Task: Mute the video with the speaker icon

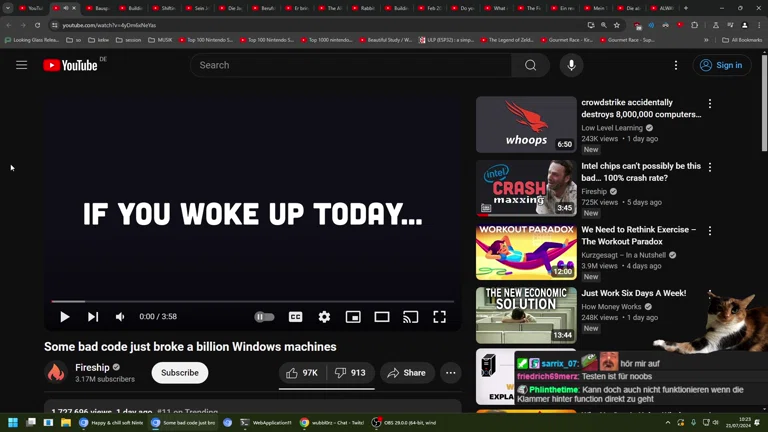Action: point(120,317)
